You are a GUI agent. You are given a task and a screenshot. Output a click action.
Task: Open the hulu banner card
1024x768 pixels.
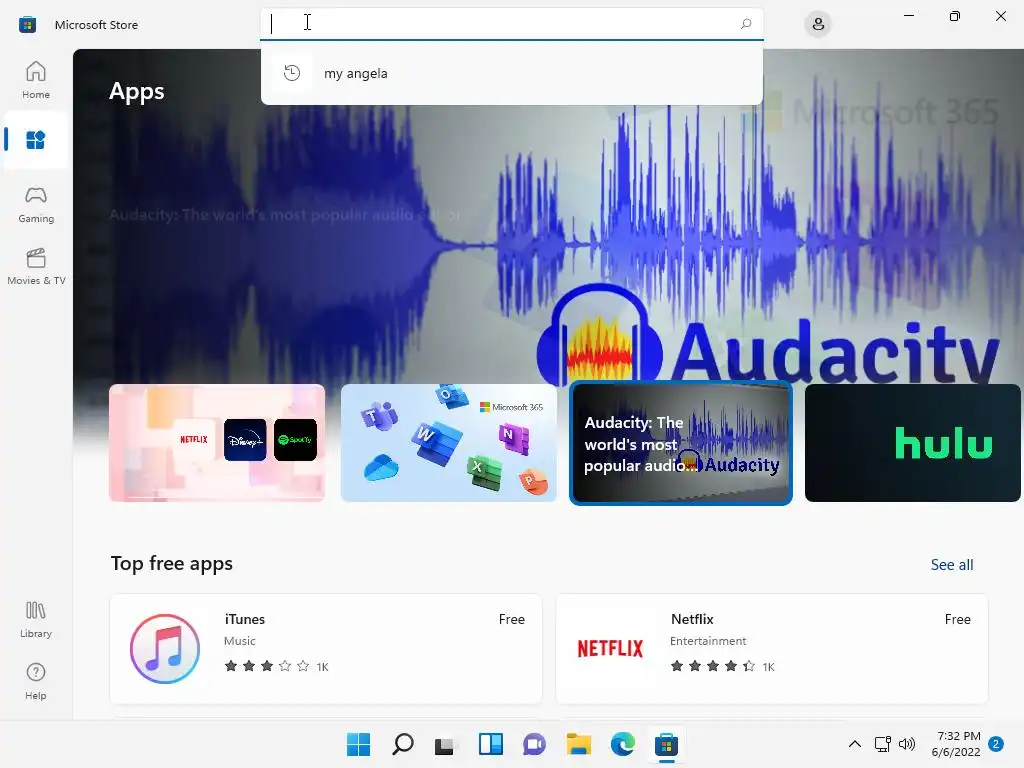912,443
